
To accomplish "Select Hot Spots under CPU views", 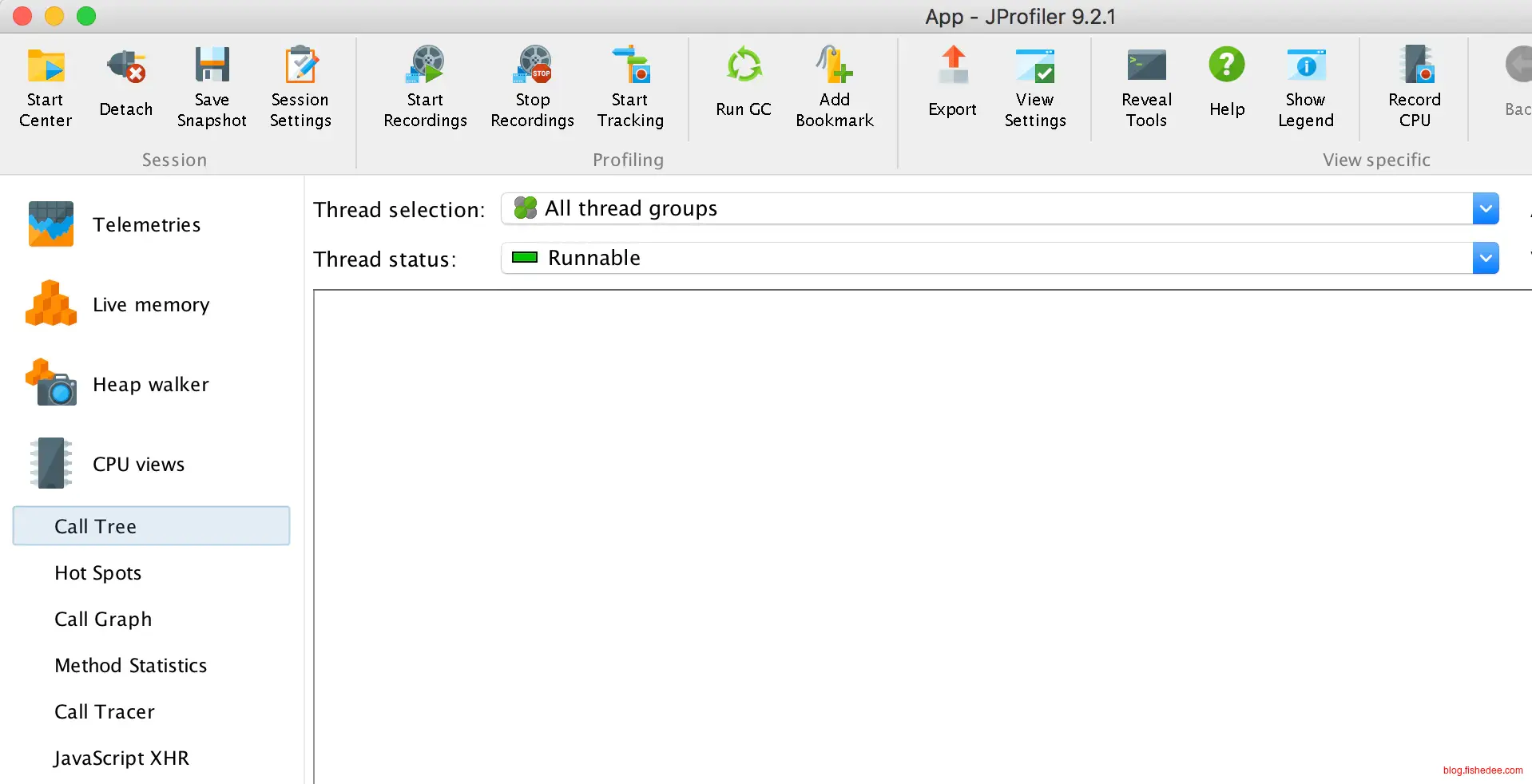I will pos(97,572).
